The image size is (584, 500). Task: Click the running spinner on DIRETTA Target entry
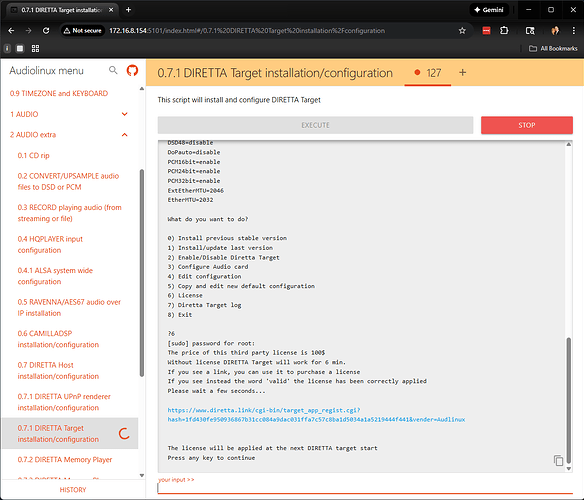tap(124, 433)
